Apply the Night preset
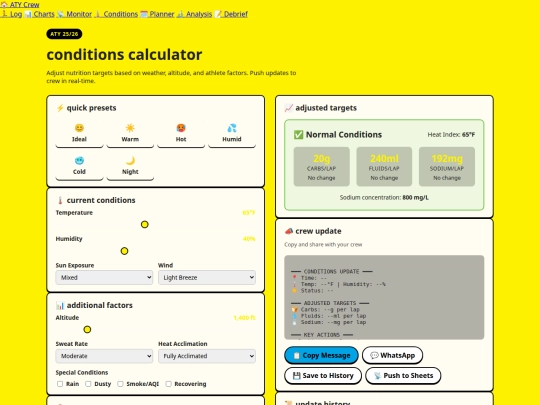Screen dimensions: 540x405 click(x=130, y=166)
